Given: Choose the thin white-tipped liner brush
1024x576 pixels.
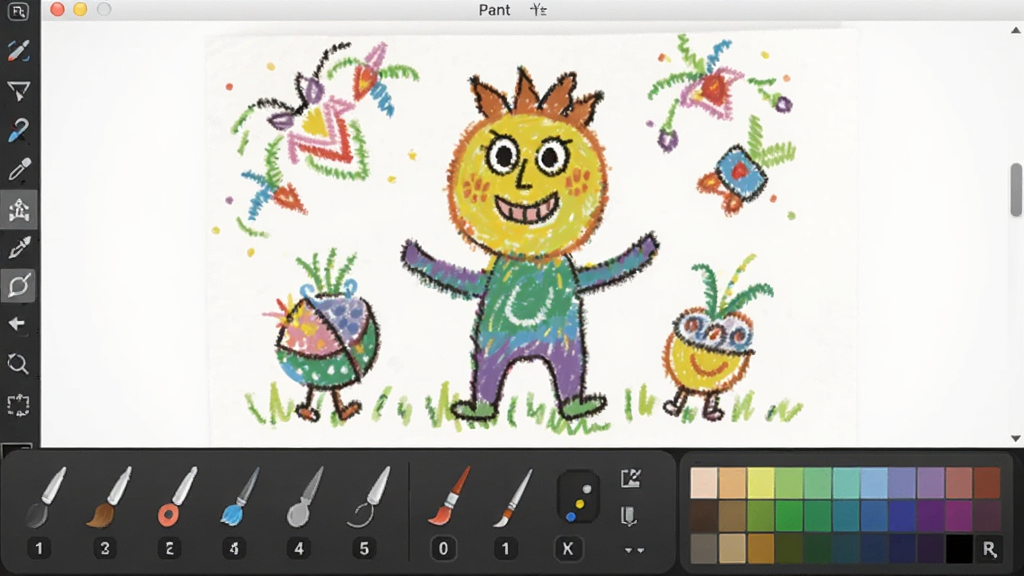Looking at the screenshot, I should [x=512, y=497].
